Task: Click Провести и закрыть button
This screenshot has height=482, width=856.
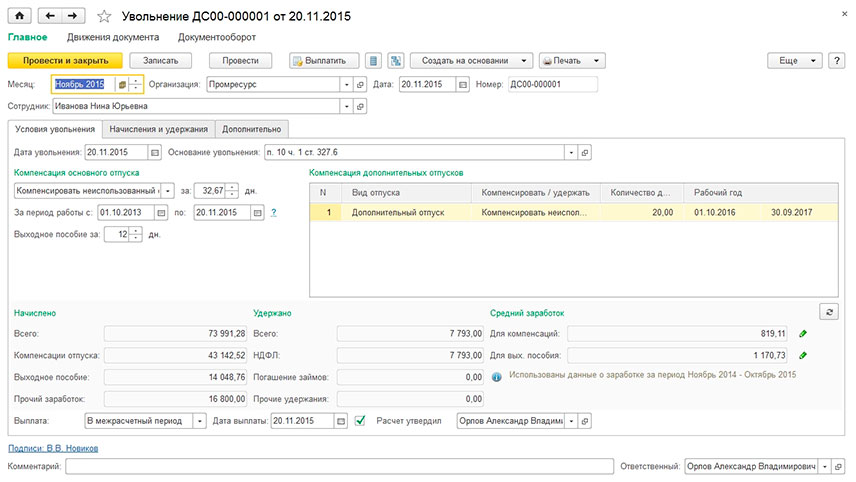Action: coord(65,61)
